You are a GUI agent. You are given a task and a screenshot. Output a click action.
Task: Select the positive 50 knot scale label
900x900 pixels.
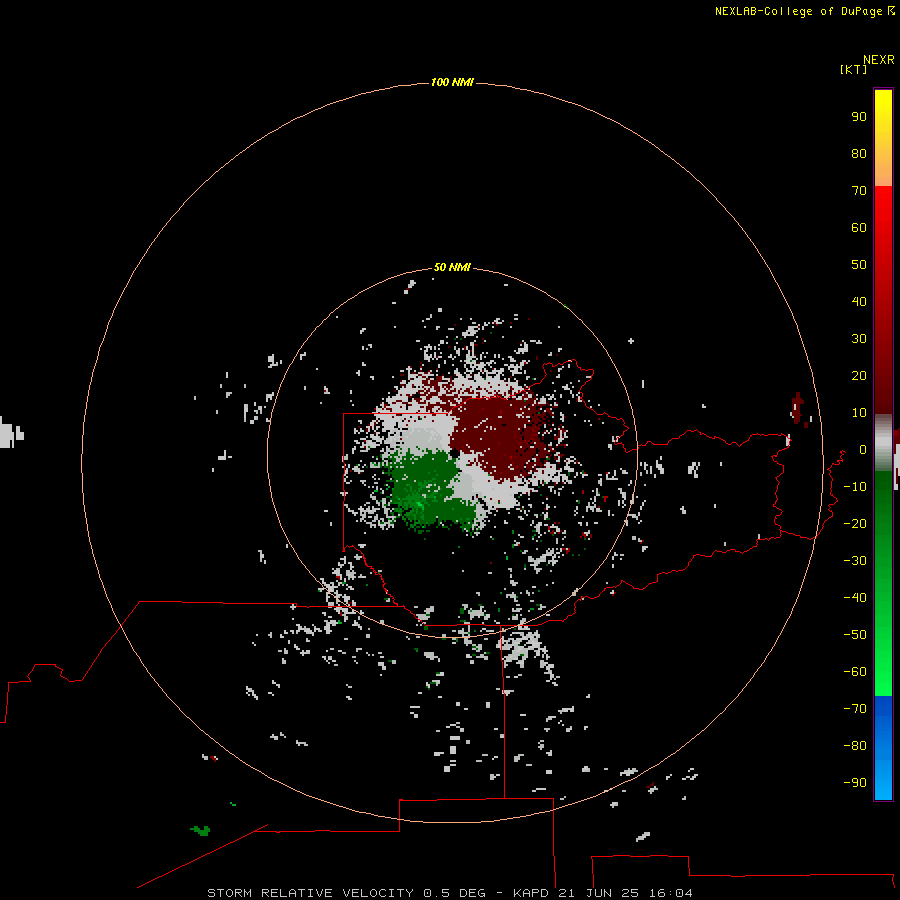(859, 265)
